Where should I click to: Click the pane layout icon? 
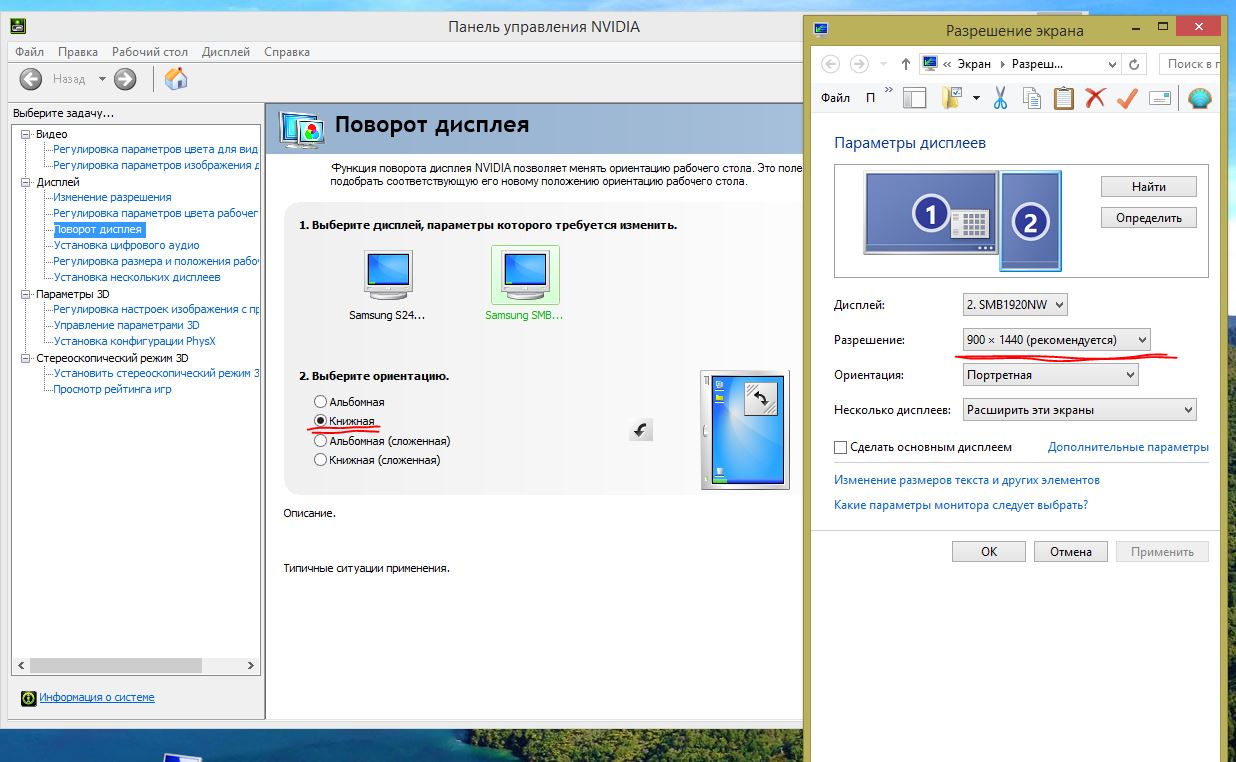point(915,98)
